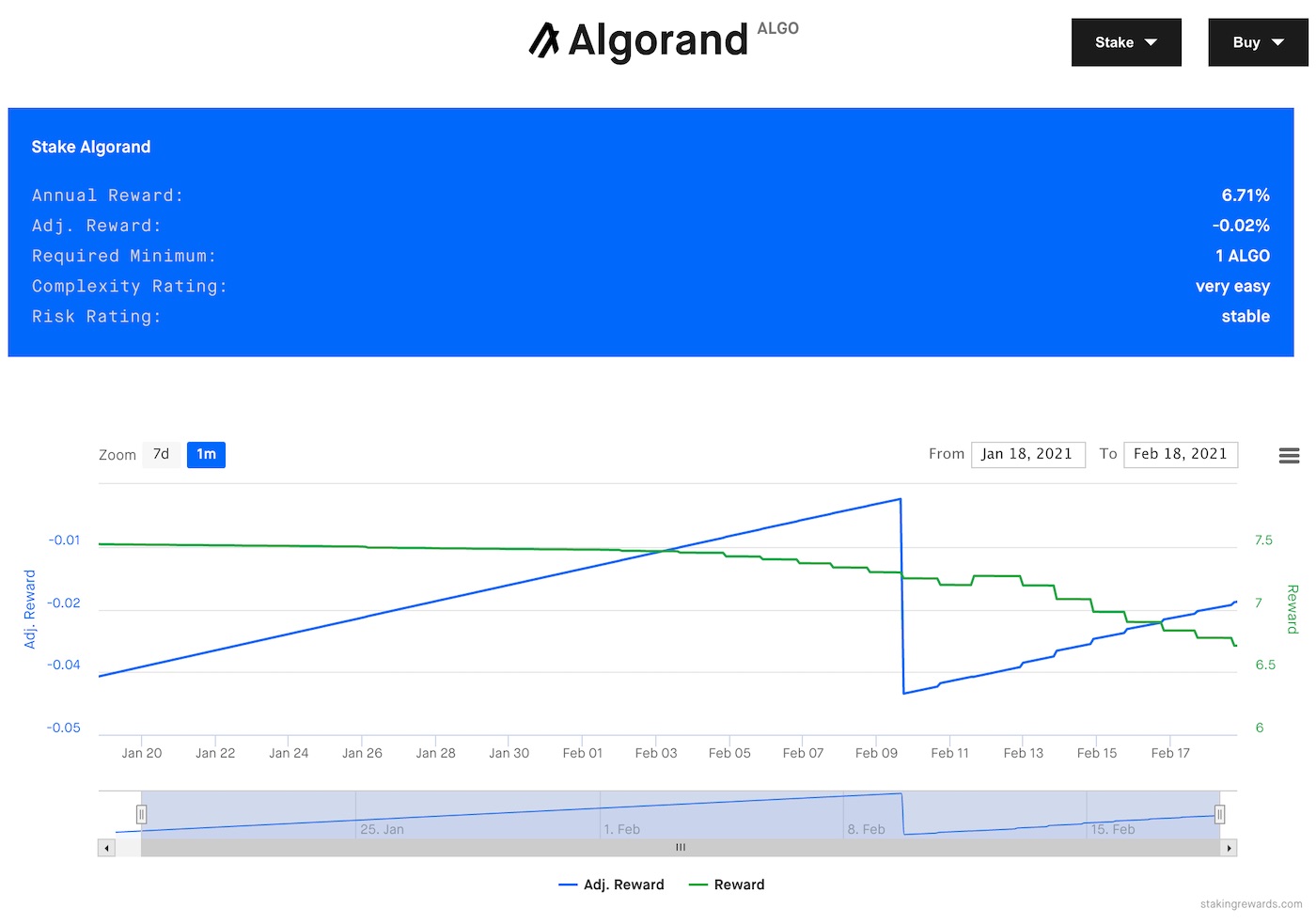This screenshot has width=1316, height=924.
Task: Open the stakingrewards.com credits link
Action: pyautogui.click(x=1250, y=904)
